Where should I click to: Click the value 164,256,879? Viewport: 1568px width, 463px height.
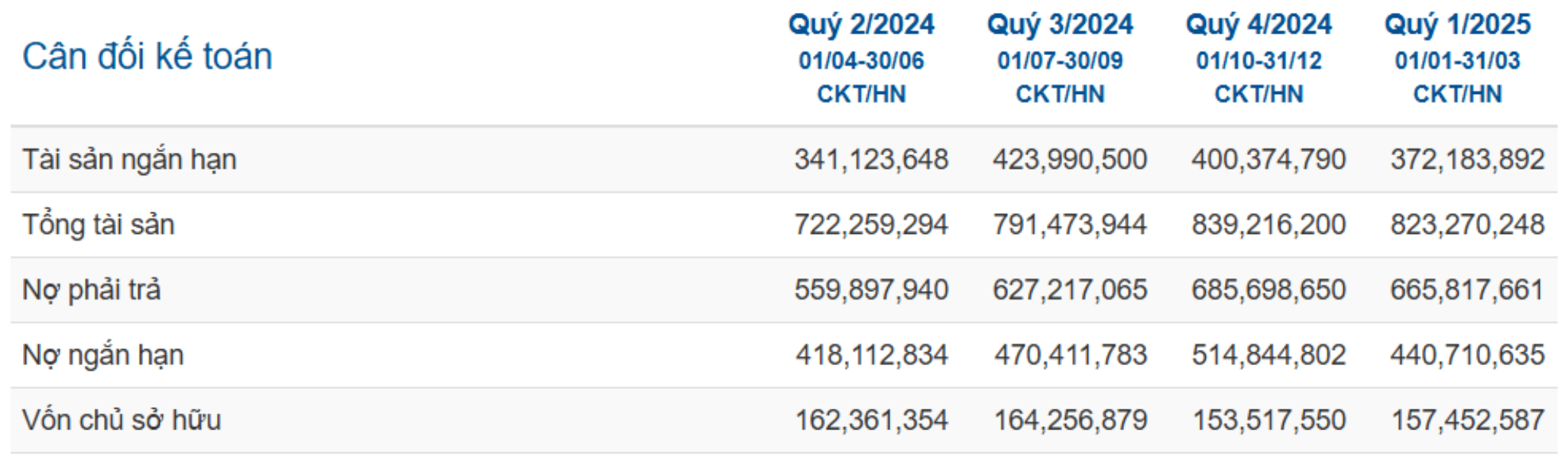1070,420
